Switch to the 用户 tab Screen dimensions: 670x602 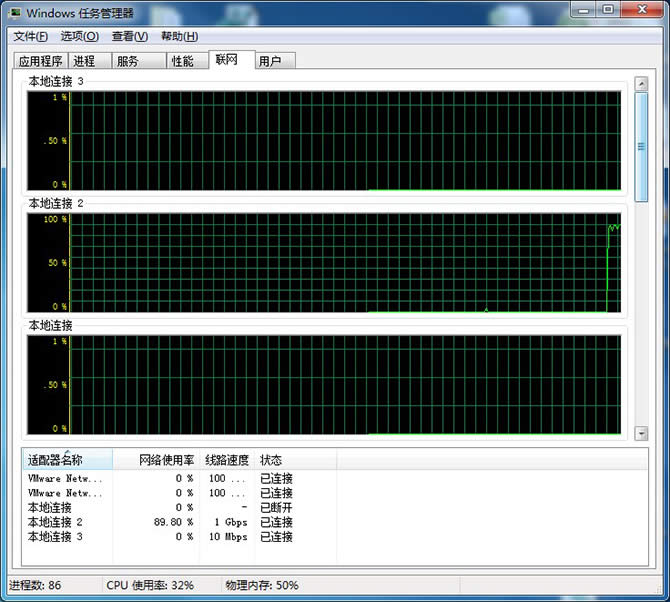pos(270,61)
